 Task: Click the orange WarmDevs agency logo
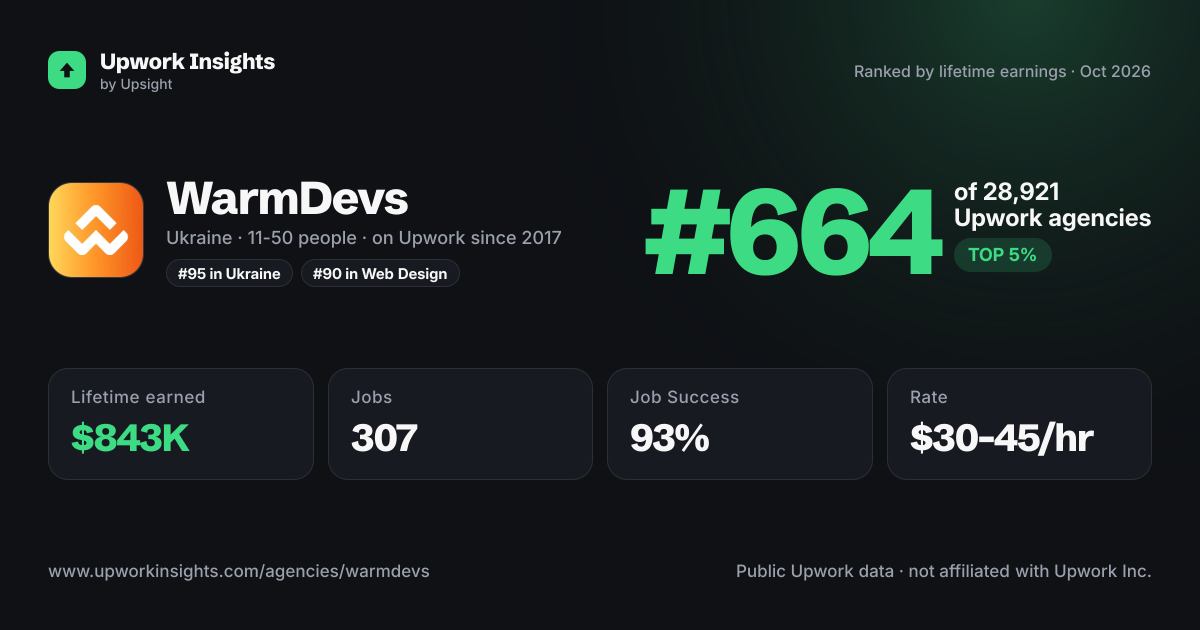pyautogui.click(x=96, y=230)
